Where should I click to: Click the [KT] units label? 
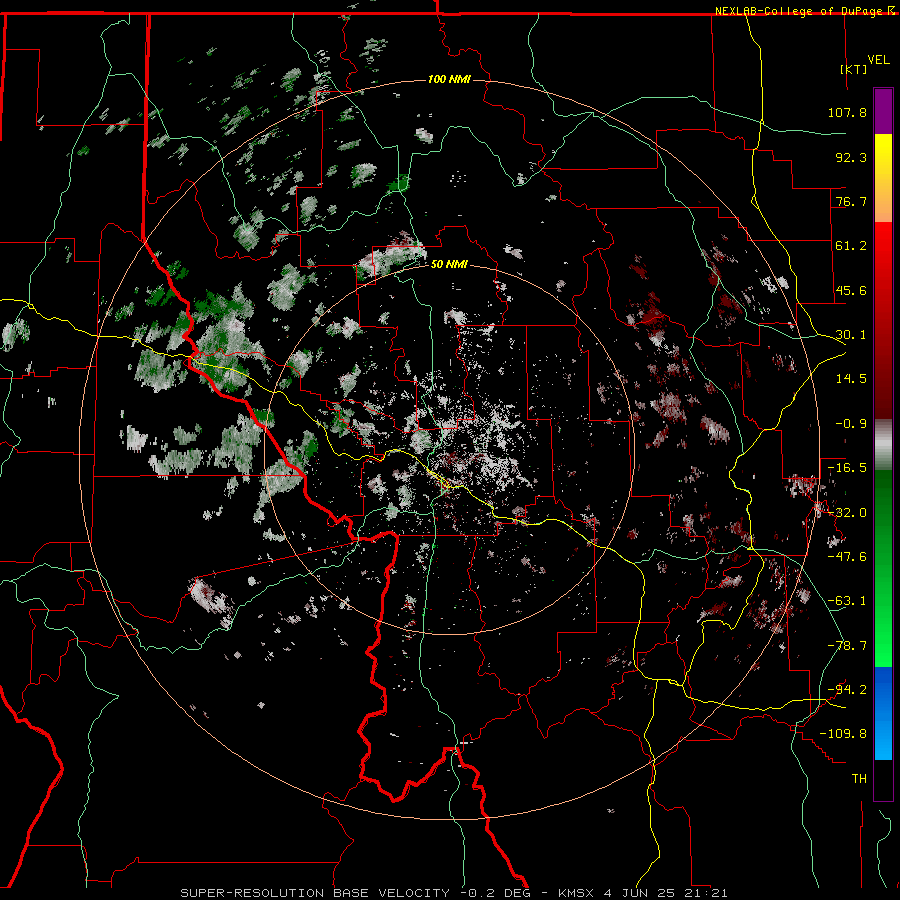854,69
